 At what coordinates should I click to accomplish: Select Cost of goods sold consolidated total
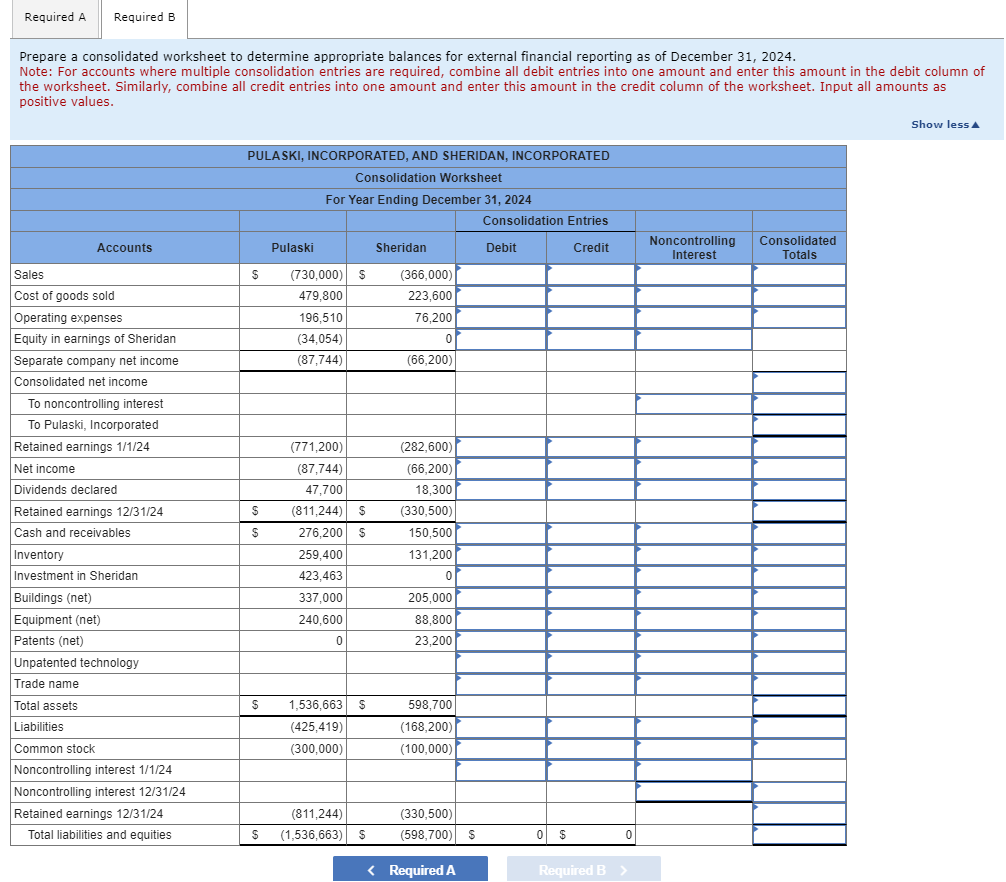click(799, 296)
